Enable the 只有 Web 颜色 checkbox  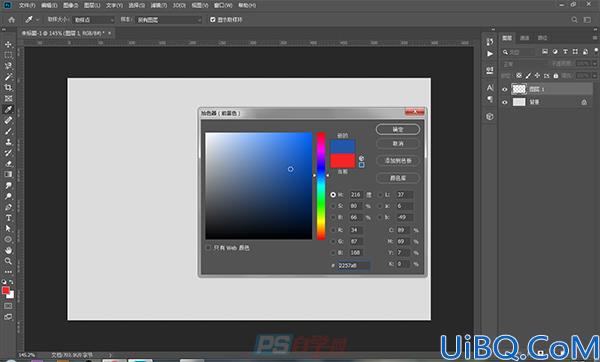[x=208, y=248]
